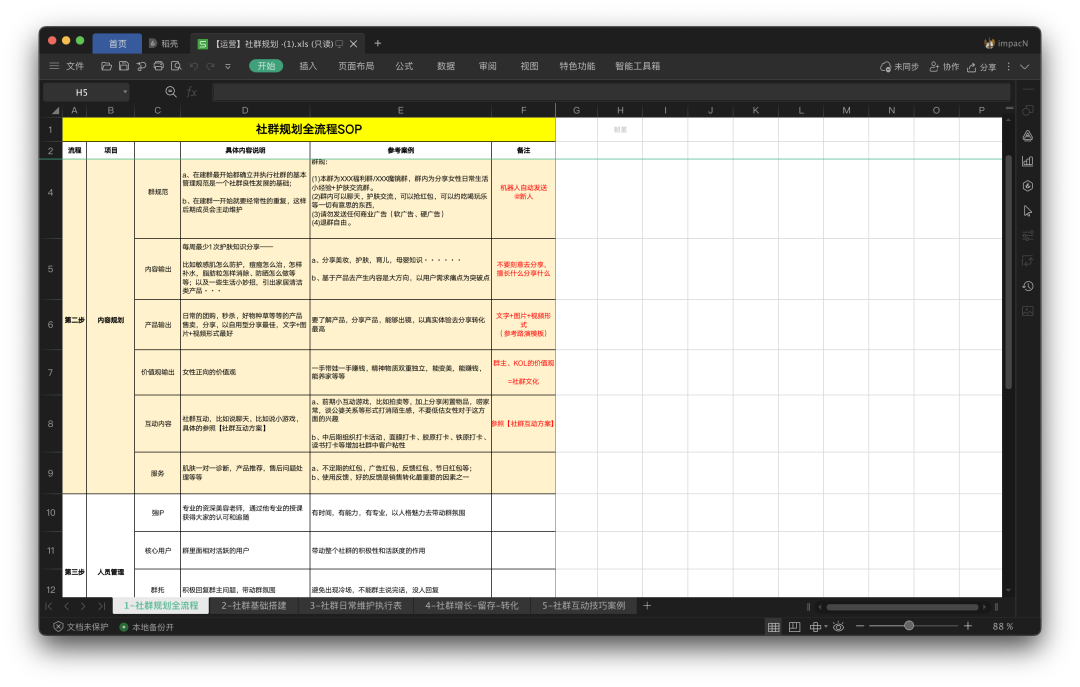
Task: Select sheet tab 1-社群规划全流程
Action: pyautogui.click(x=161, y=606)
